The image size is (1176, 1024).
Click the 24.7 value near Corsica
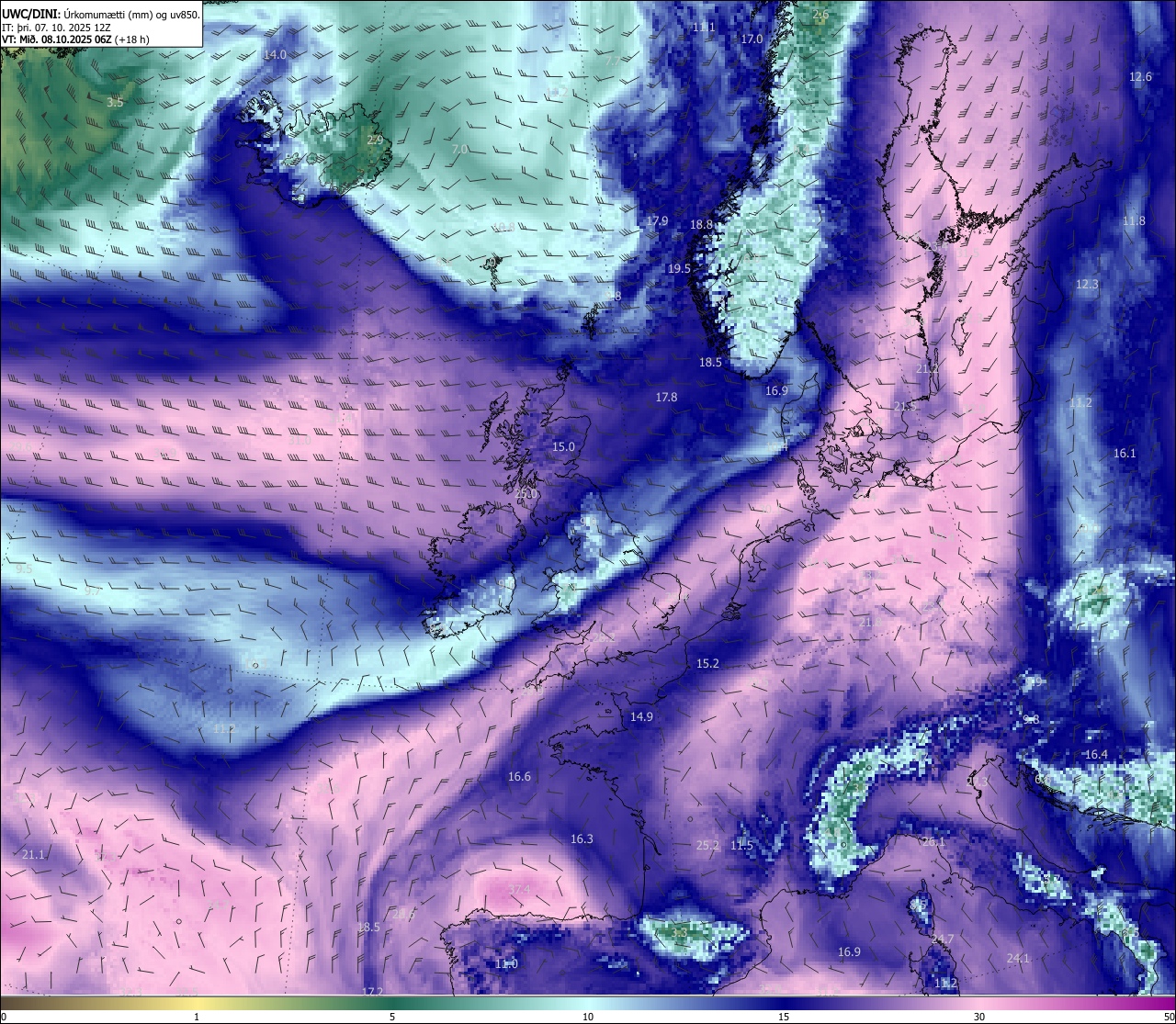tap(942, 940)
